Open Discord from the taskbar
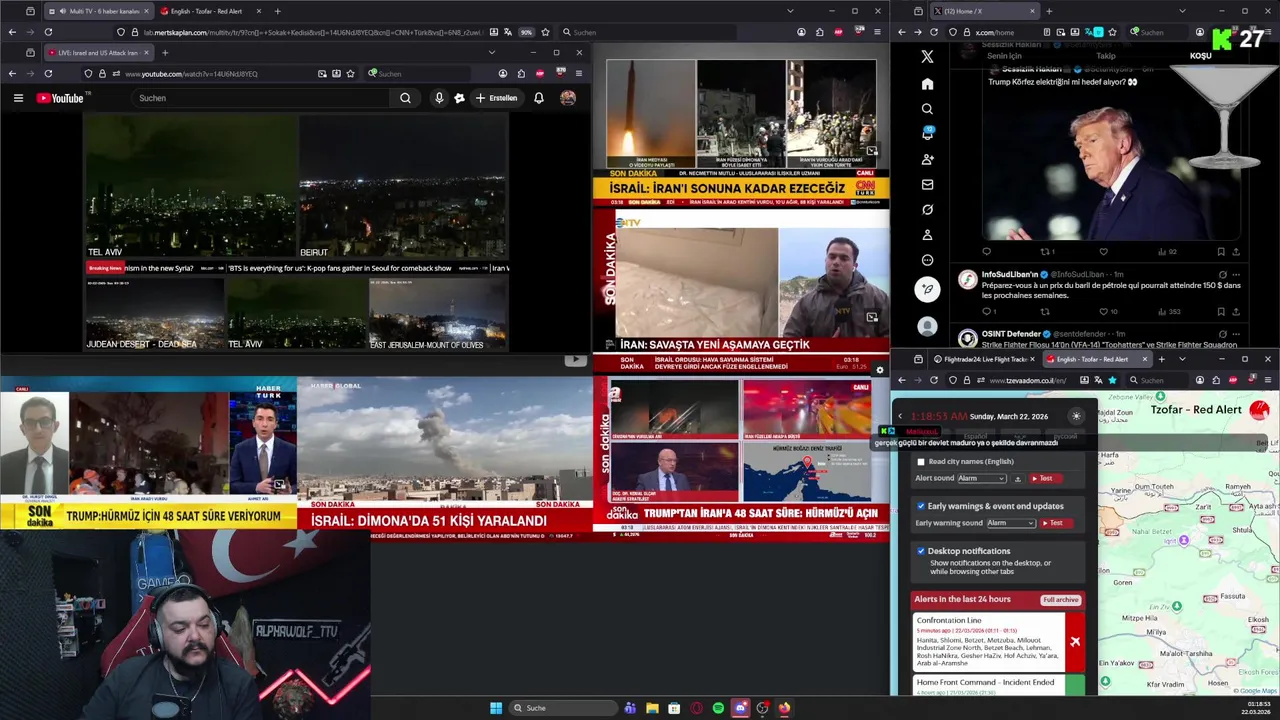The image size is (1280, 720). click(x=740, y=708)
